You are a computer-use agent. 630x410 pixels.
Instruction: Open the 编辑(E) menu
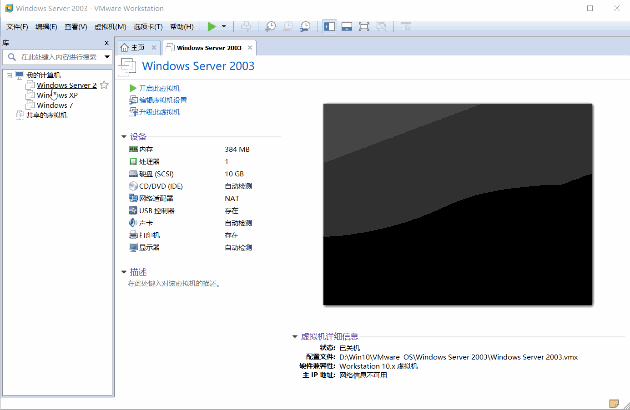[x=46, y=27]
